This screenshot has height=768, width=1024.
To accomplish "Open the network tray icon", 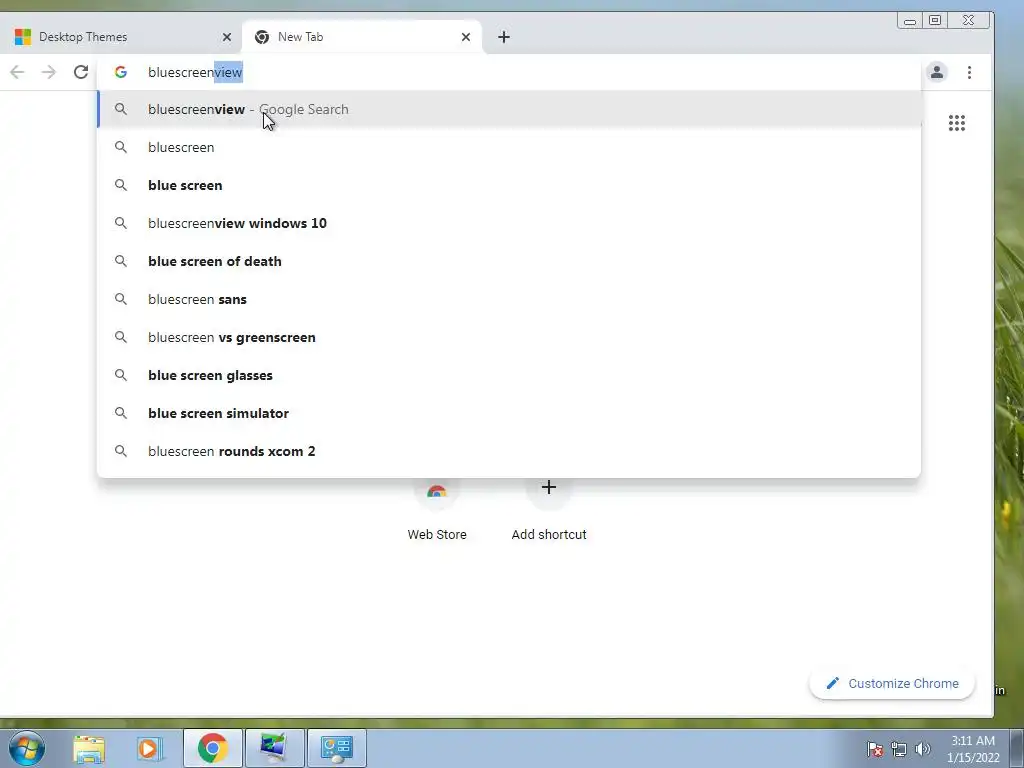I will pyautogui.click(x=899, y=749).
